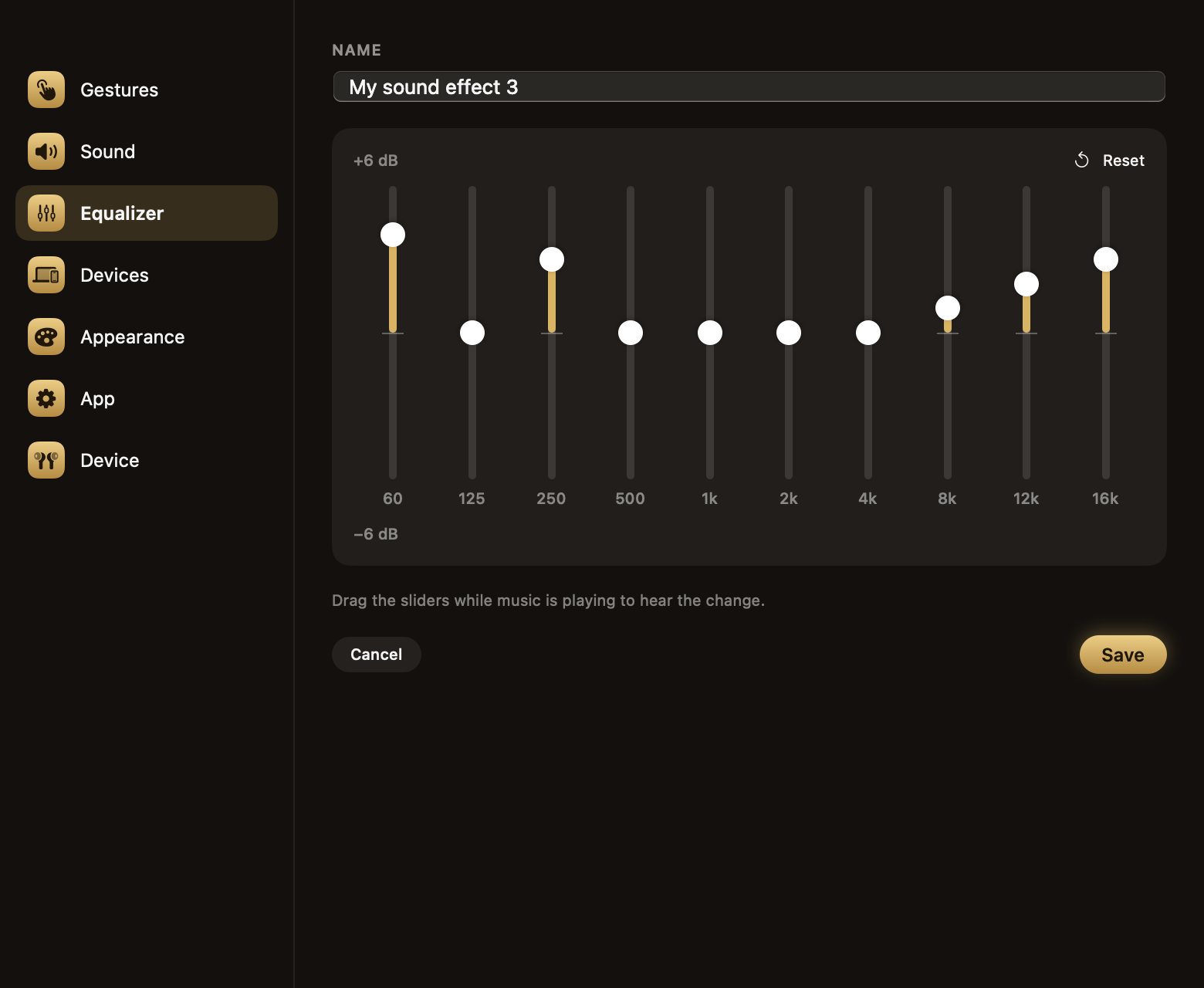This screenshot has height=988, width=1204.
Task: Click the 8k slider knob
Action: (x=948, y=308)
